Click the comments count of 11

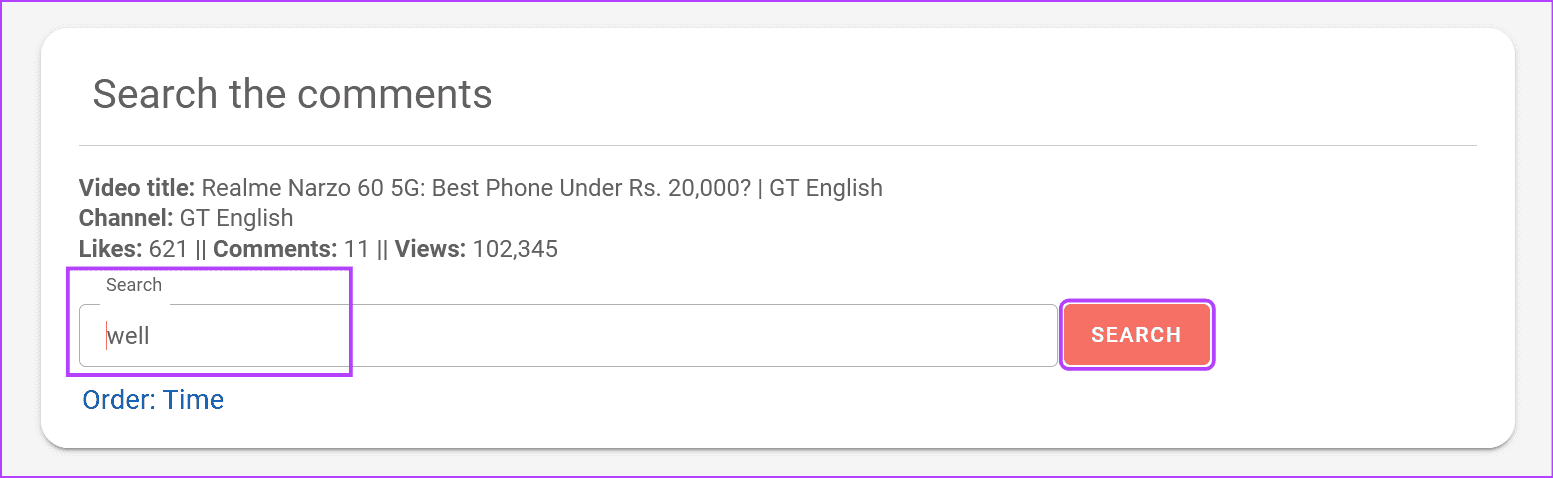[356, 249]
